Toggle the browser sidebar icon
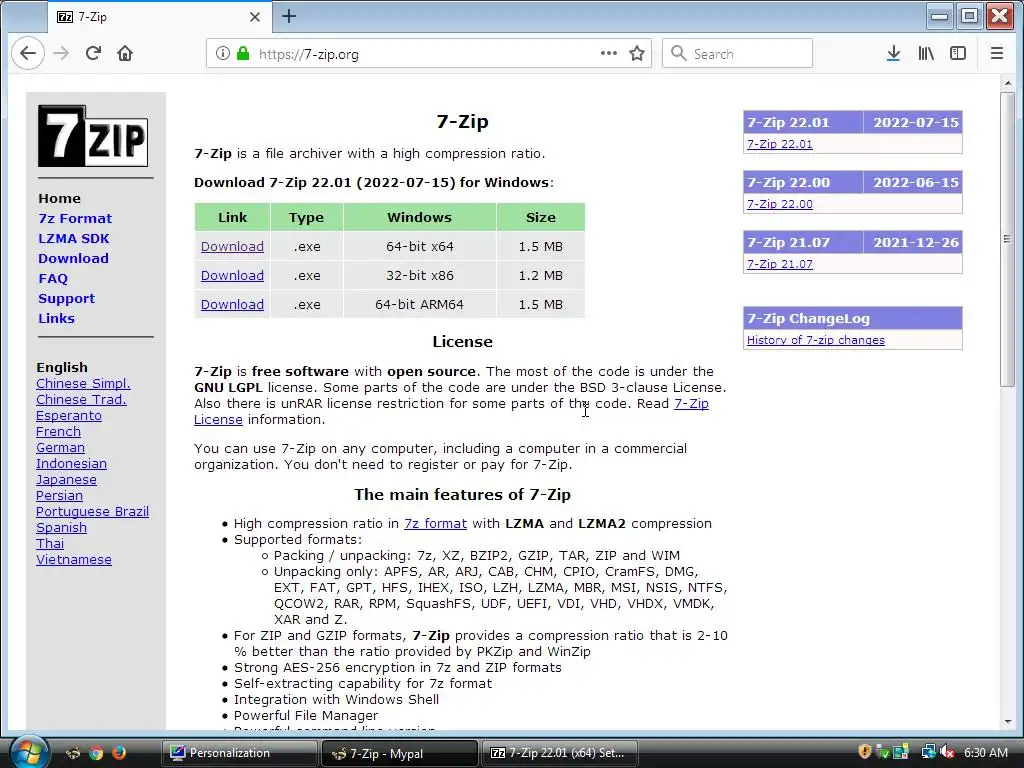The height and width of the screenshot is (768, 1024). 958,54
